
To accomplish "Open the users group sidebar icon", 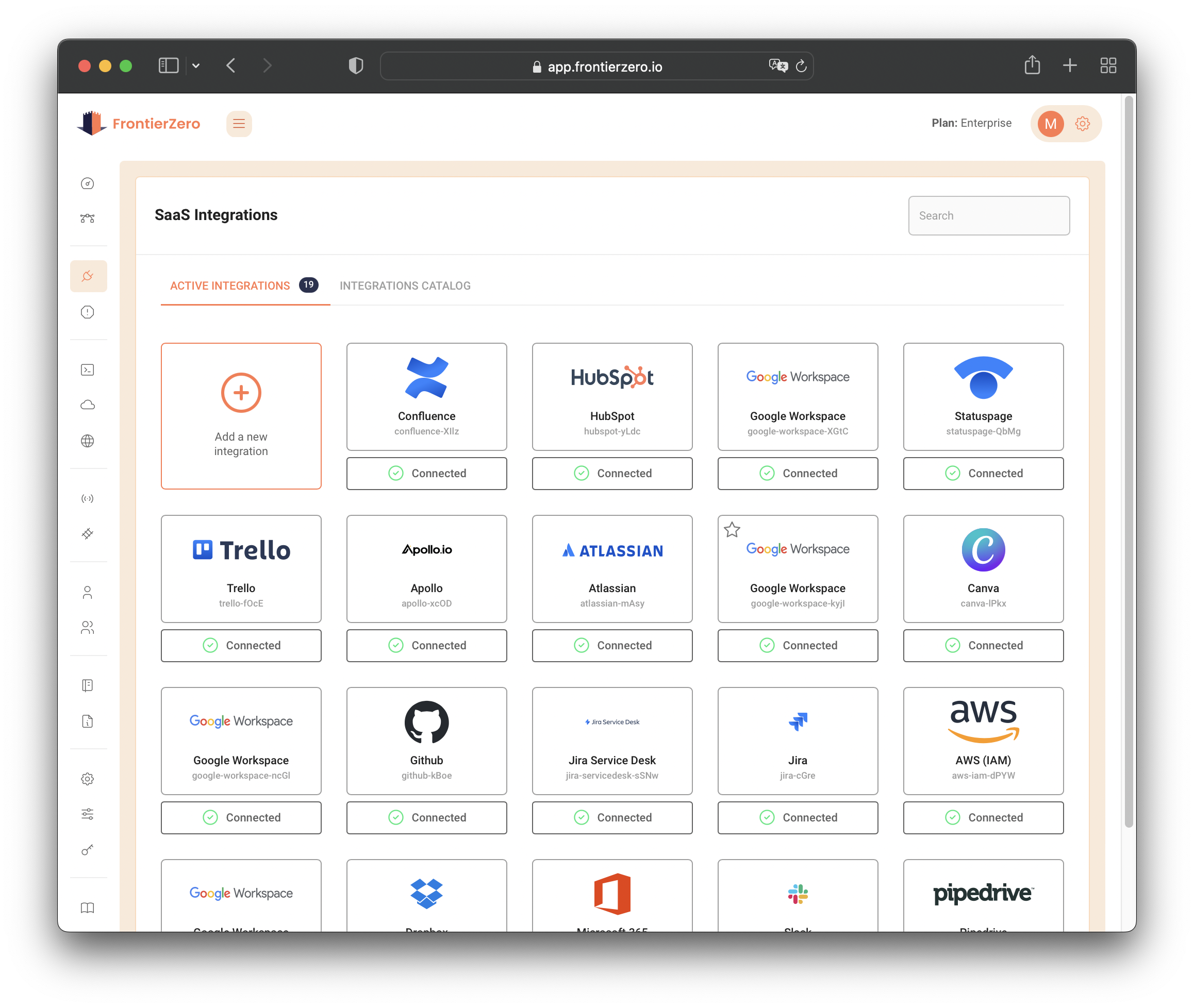I will click(88, 628).
